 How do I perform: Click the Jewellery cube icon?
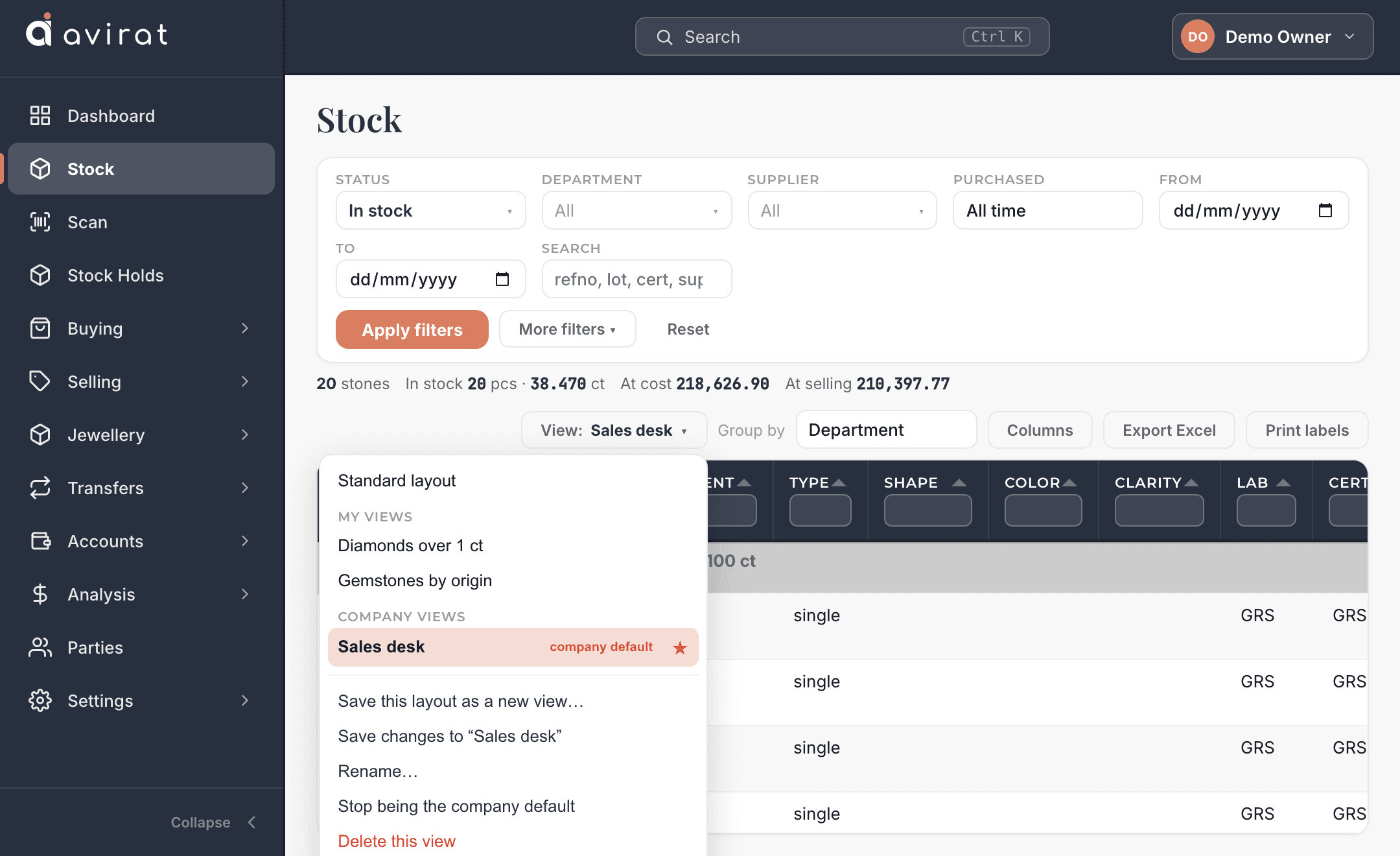click(40, 434)
